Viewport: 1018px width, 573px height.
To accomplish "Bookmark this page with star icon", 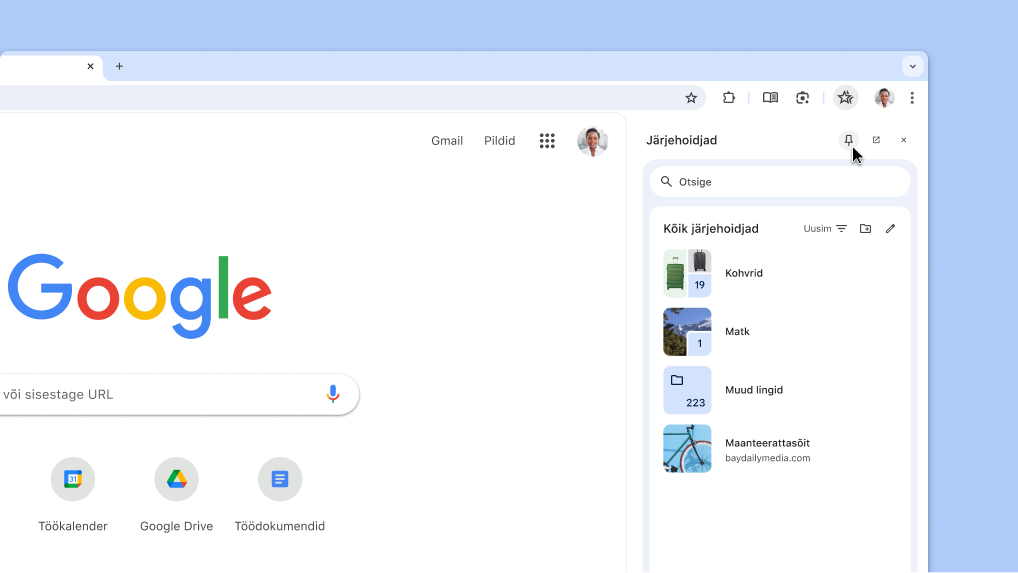I will pyautogui.click(x=691, y=98).
